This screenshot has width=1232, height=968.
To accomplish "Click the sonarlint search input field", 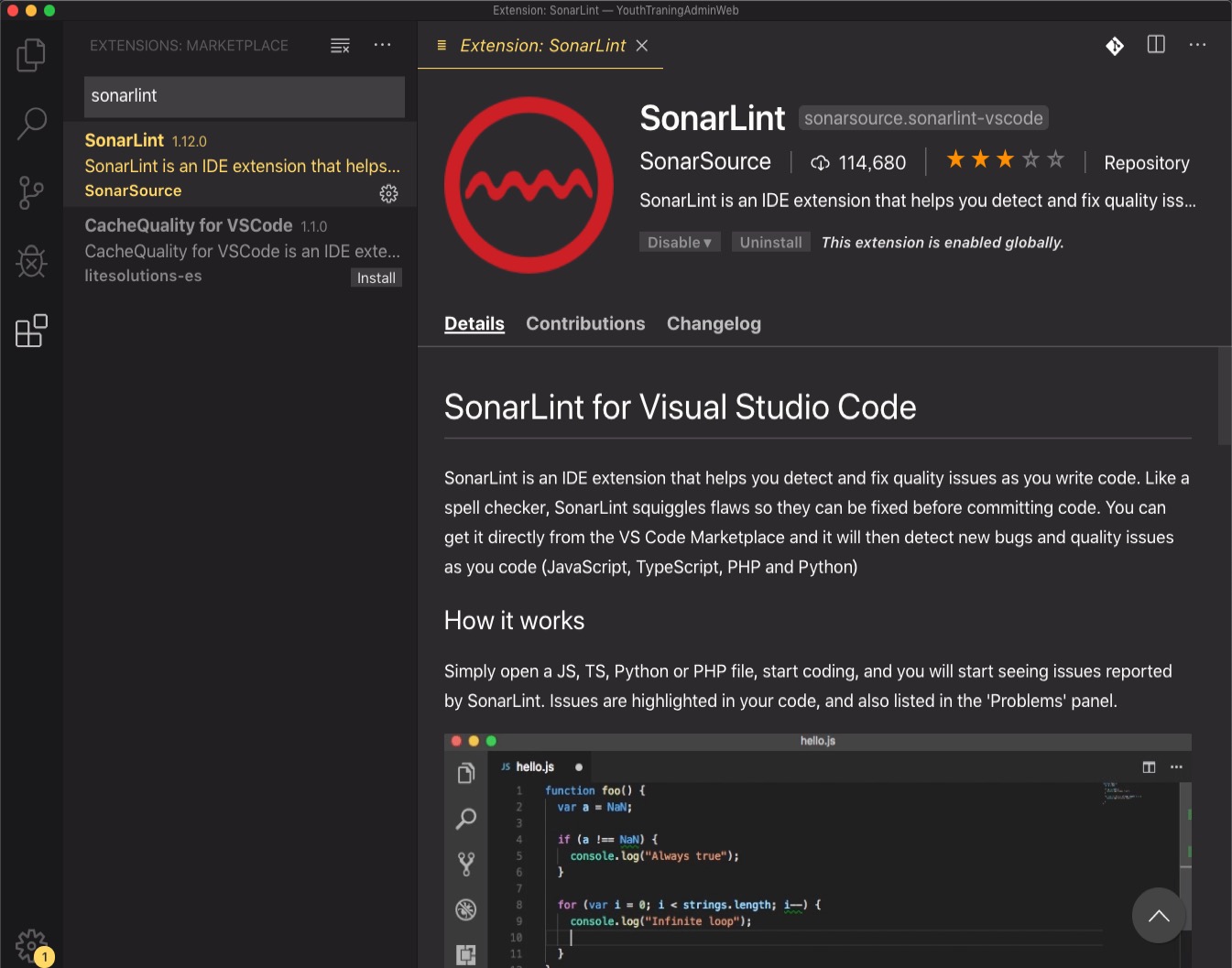I will pyautogui.click(x=244, y=95).
